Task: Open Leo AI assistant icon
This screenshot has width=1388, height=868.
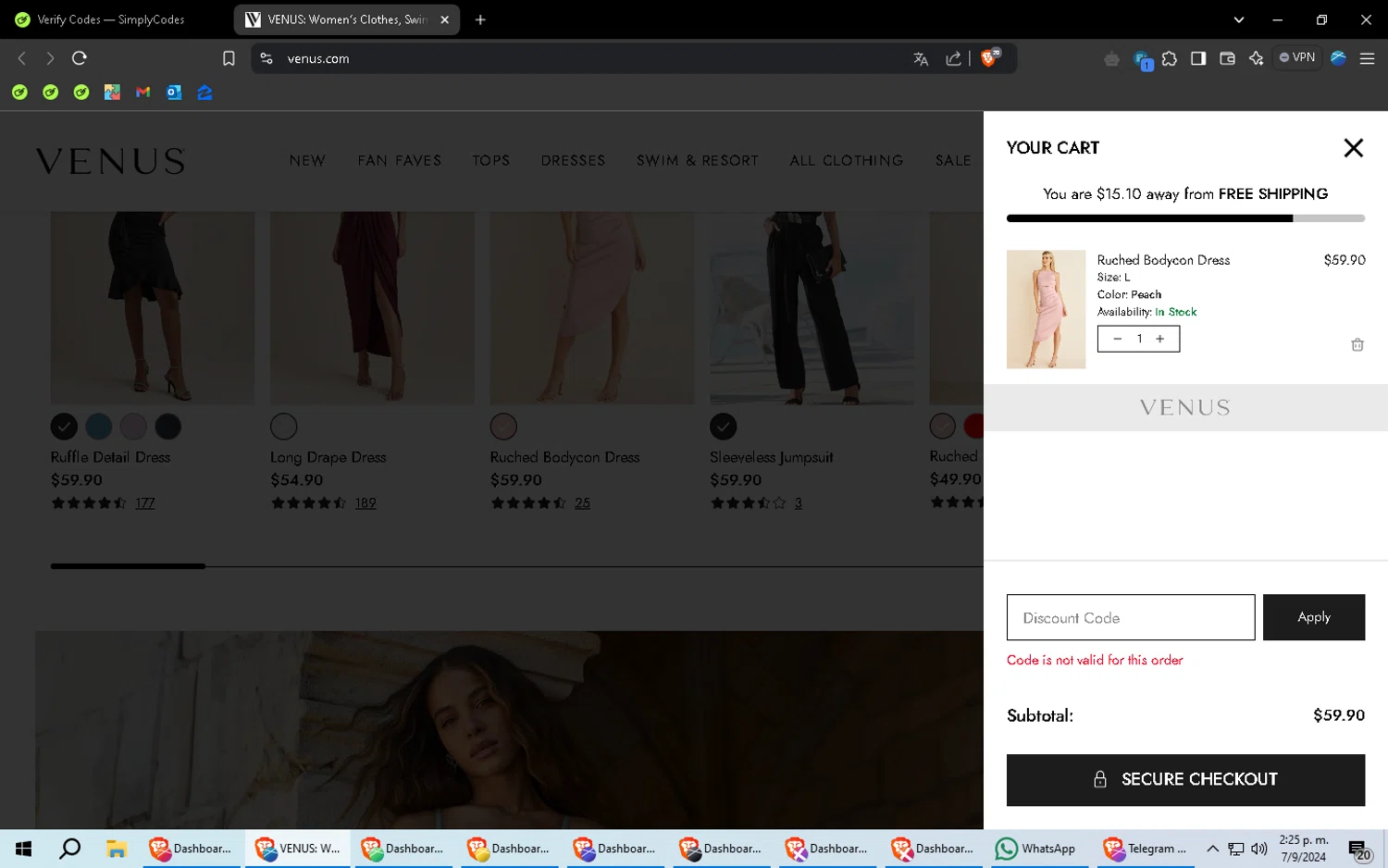Action: pyautogui.click(x=1256, y=58)
